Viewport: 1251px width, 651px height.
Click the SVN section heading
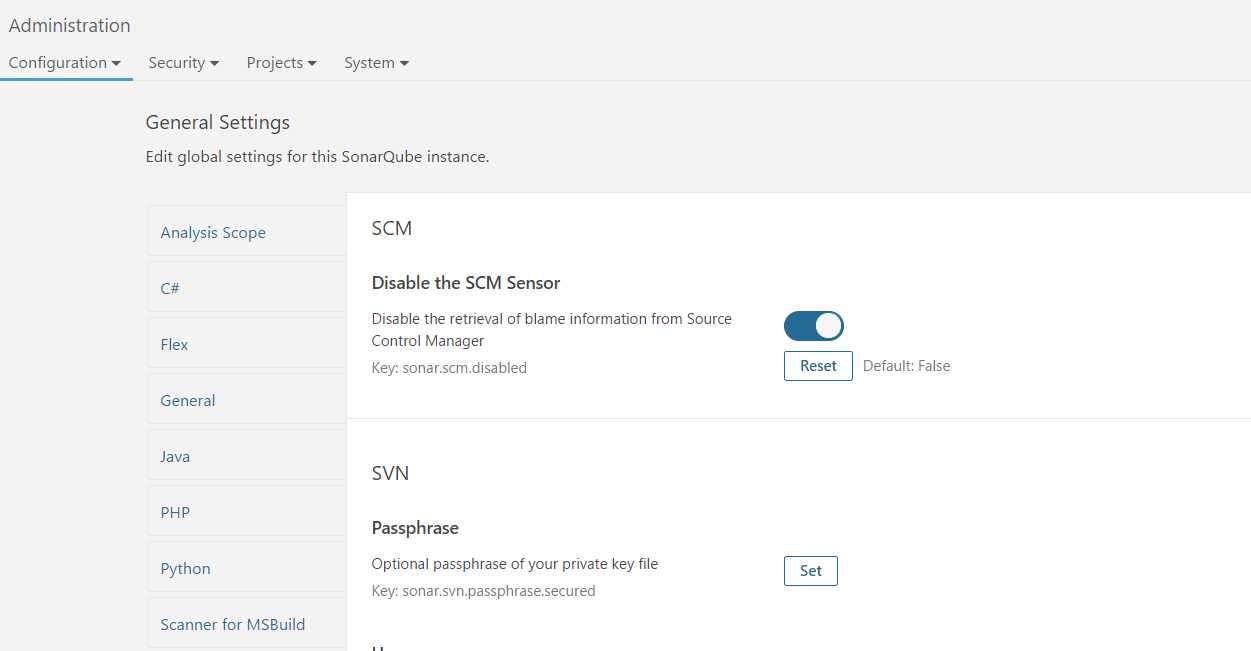390,473
